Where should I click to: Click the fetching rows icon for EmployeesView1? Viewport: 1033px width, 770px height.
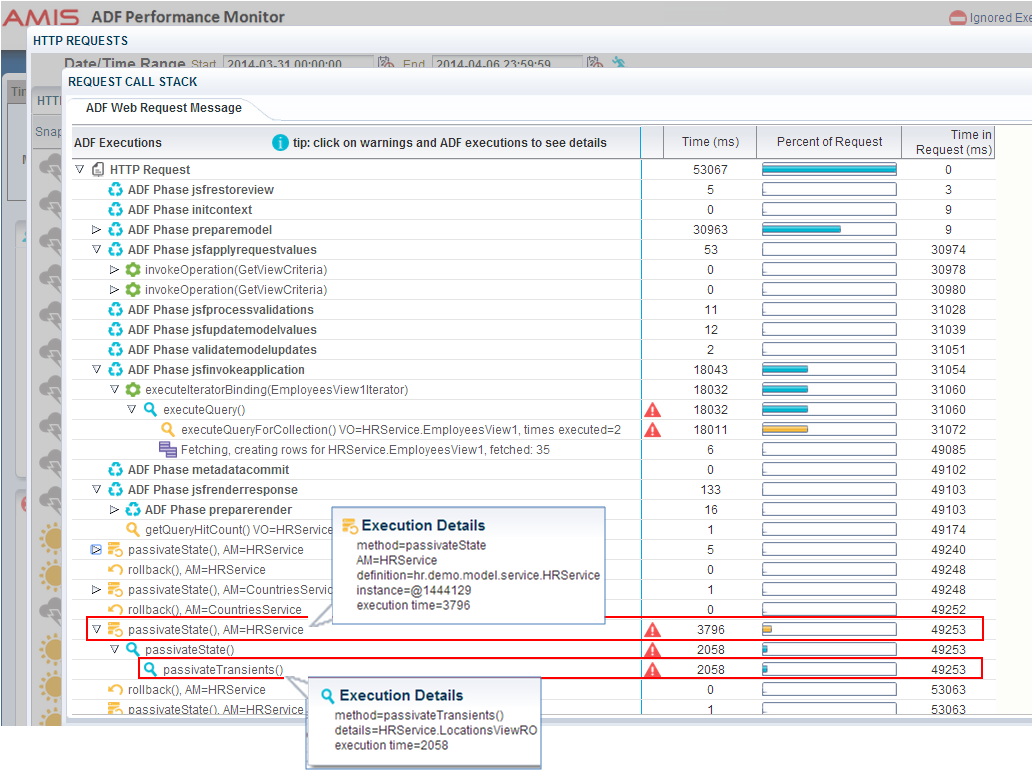tap(169, 449)
